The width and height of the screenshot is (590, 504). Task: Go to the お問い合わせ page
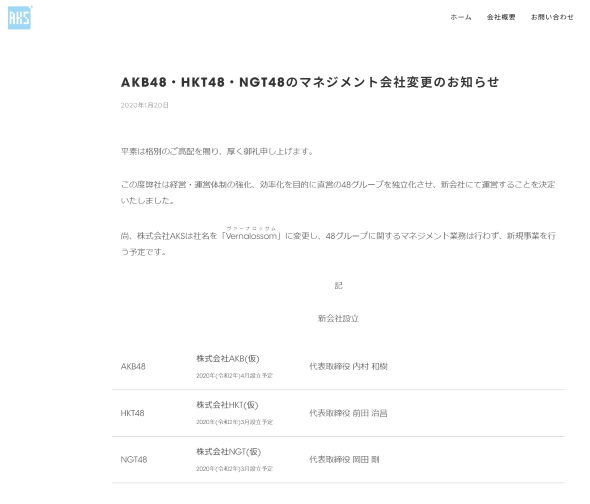coord(552,17)
